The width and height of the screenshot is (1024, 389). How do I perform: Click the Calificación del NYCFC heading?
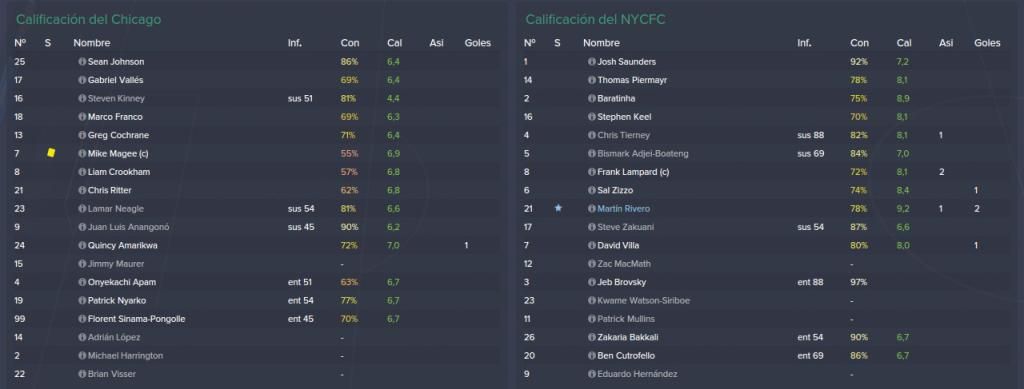(595, 20)
